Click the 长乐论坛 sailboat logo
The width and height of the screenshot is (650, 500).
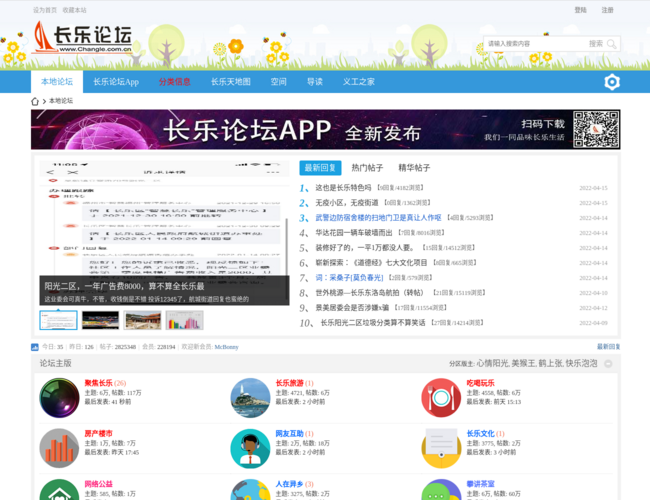[82, 37]
